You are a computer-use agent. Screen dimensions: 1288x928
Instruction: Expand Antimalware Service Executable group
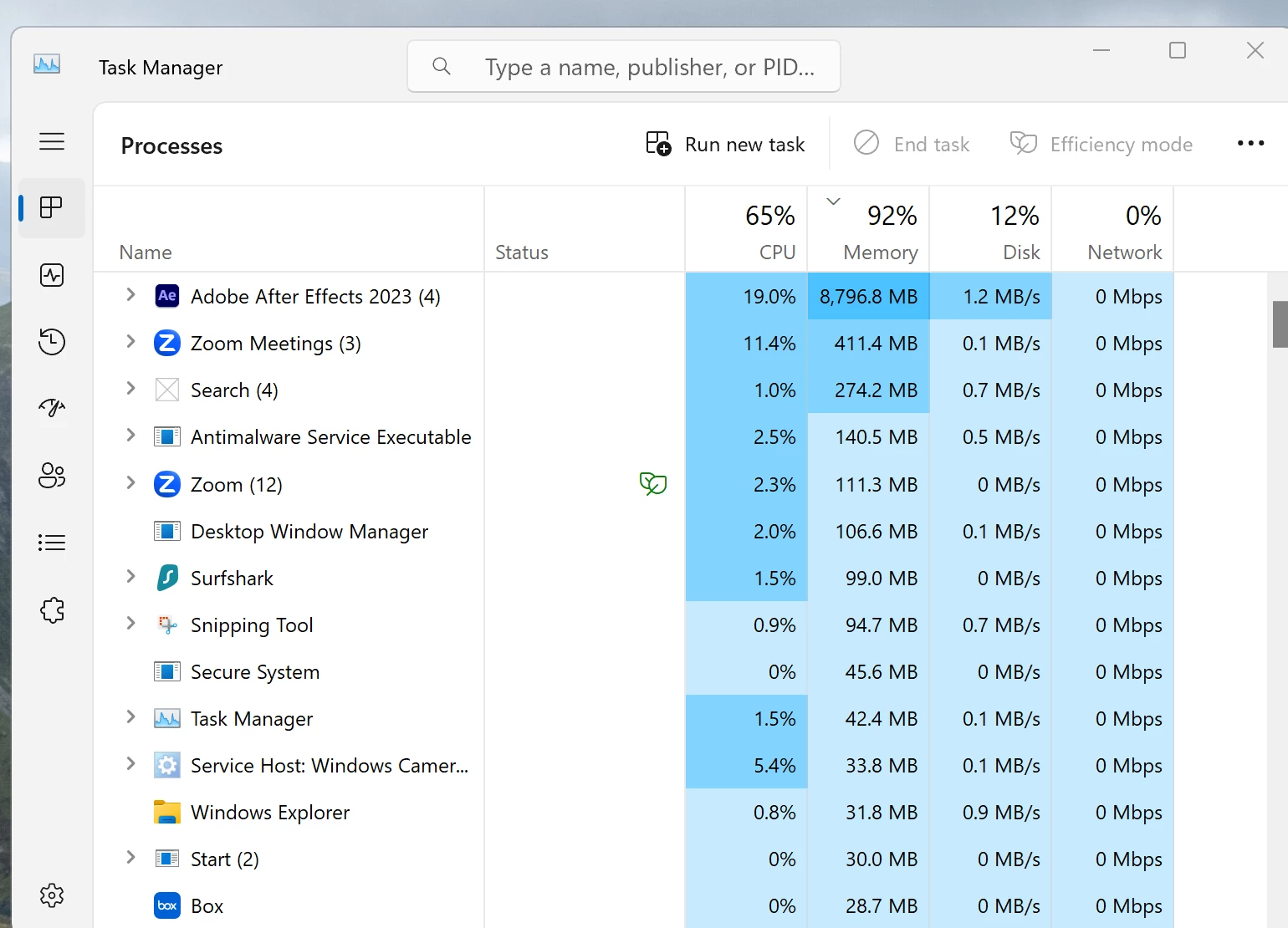130,436
